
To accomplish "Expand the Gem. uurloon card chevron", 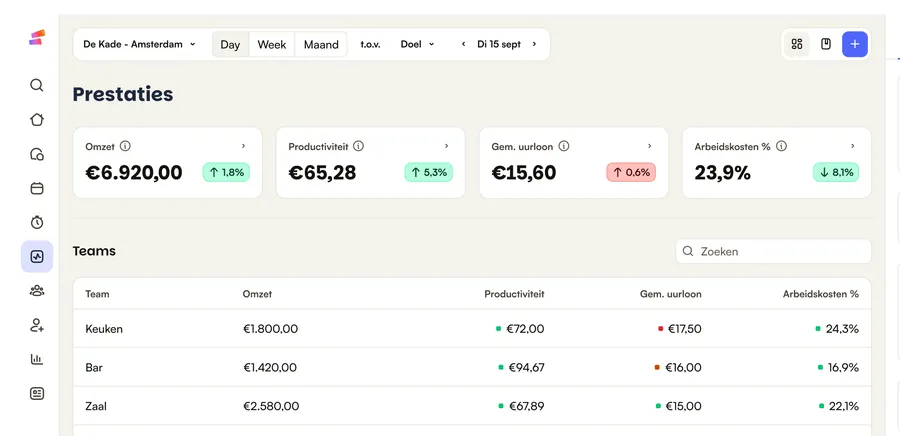I will 650,146.
